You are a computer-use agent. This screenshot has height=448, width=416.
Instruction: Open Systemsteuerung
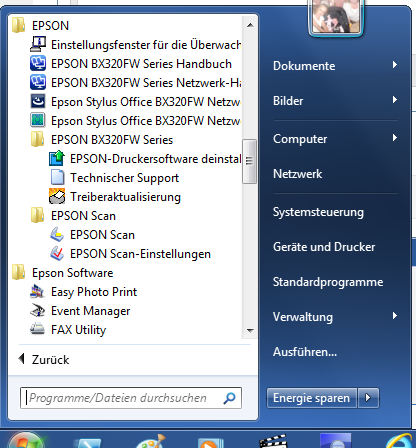[x=318, y=212]
